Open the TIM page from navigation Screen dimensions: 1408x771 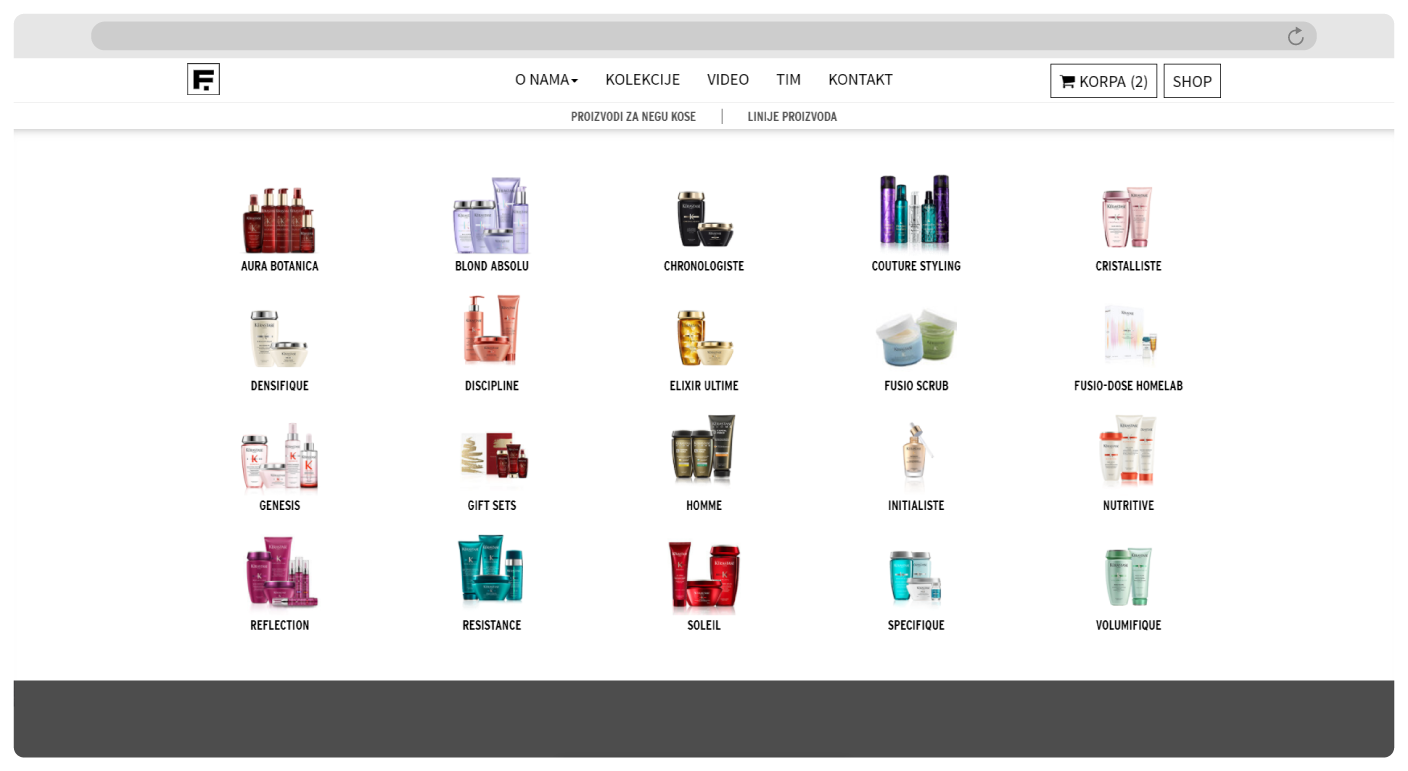coord(788,79)
